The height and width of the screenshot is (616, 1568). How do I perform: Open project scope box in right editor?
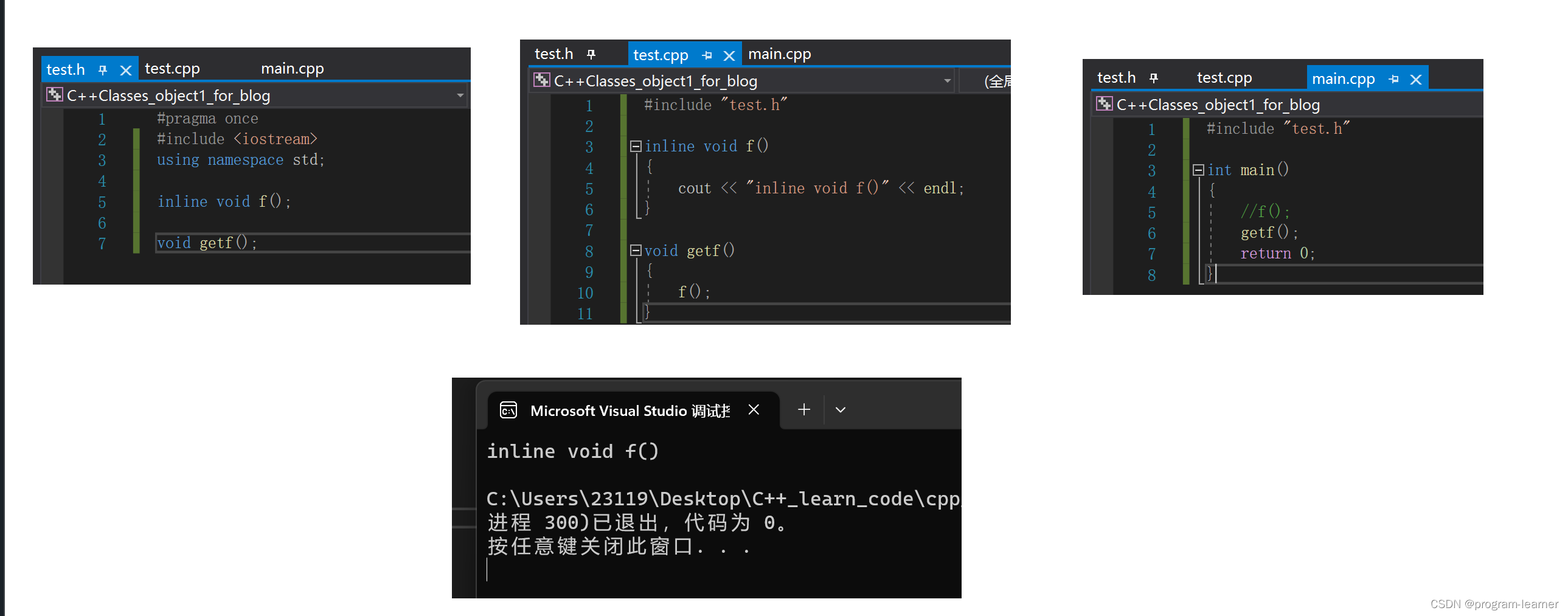[1288, 105]
